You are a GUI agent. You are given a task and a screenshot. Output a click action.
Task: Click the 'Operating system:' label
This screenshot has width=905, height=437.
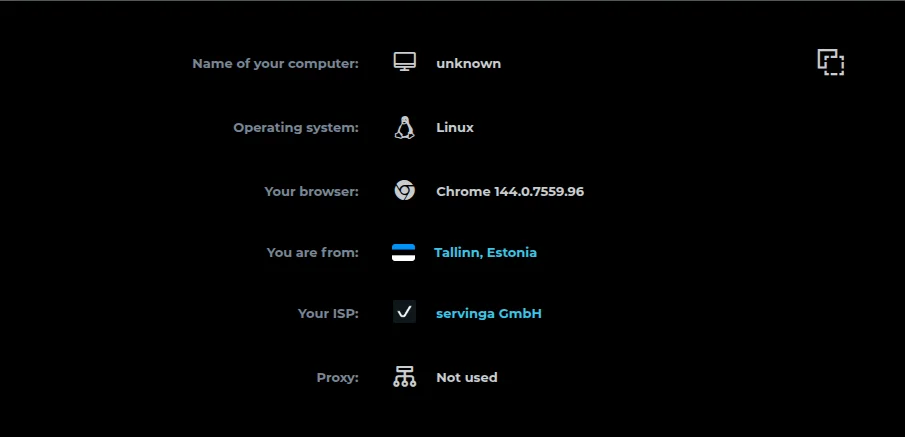[296, 127]
